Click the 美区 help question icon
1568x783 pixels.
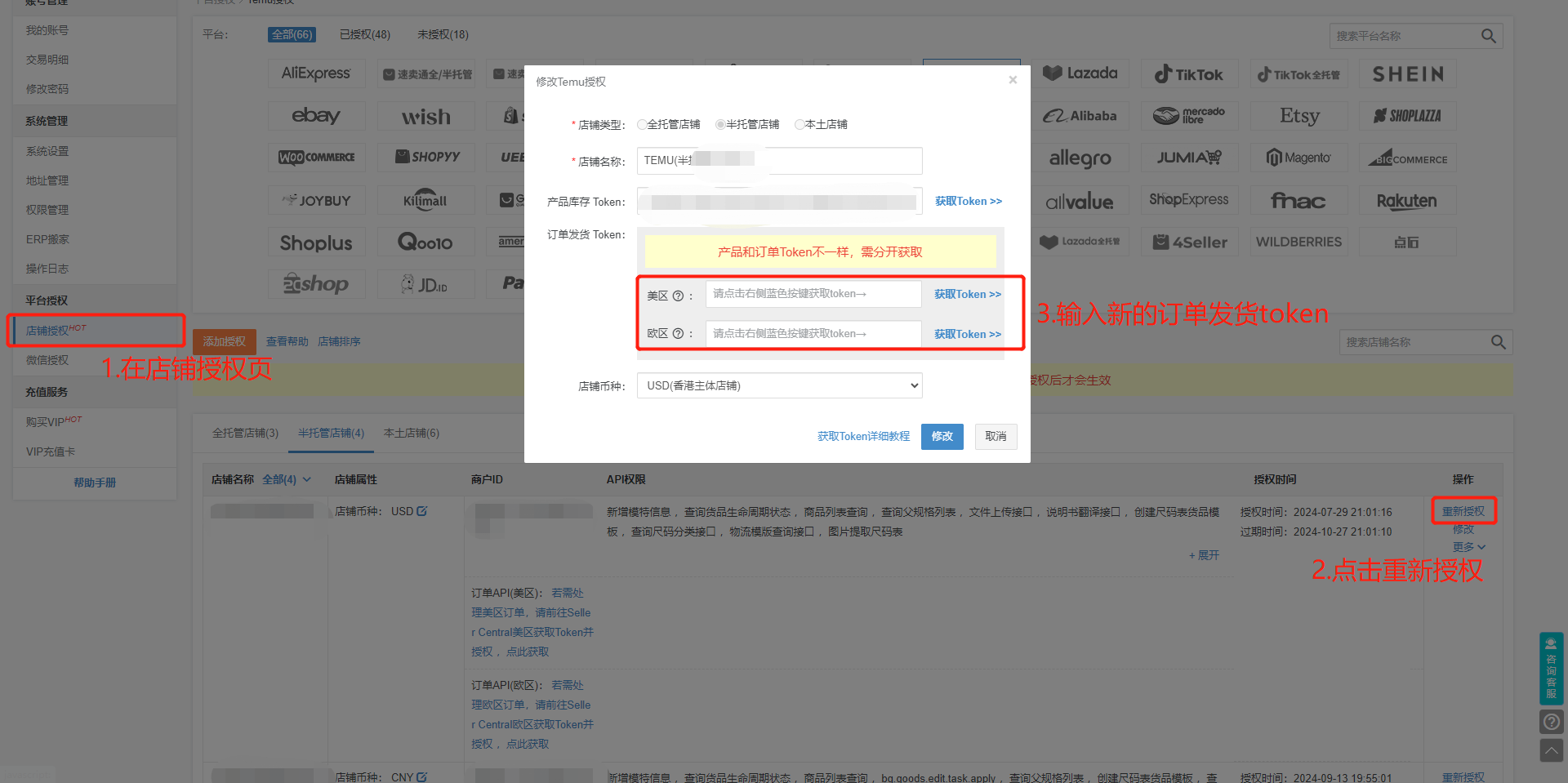point(678,296)
